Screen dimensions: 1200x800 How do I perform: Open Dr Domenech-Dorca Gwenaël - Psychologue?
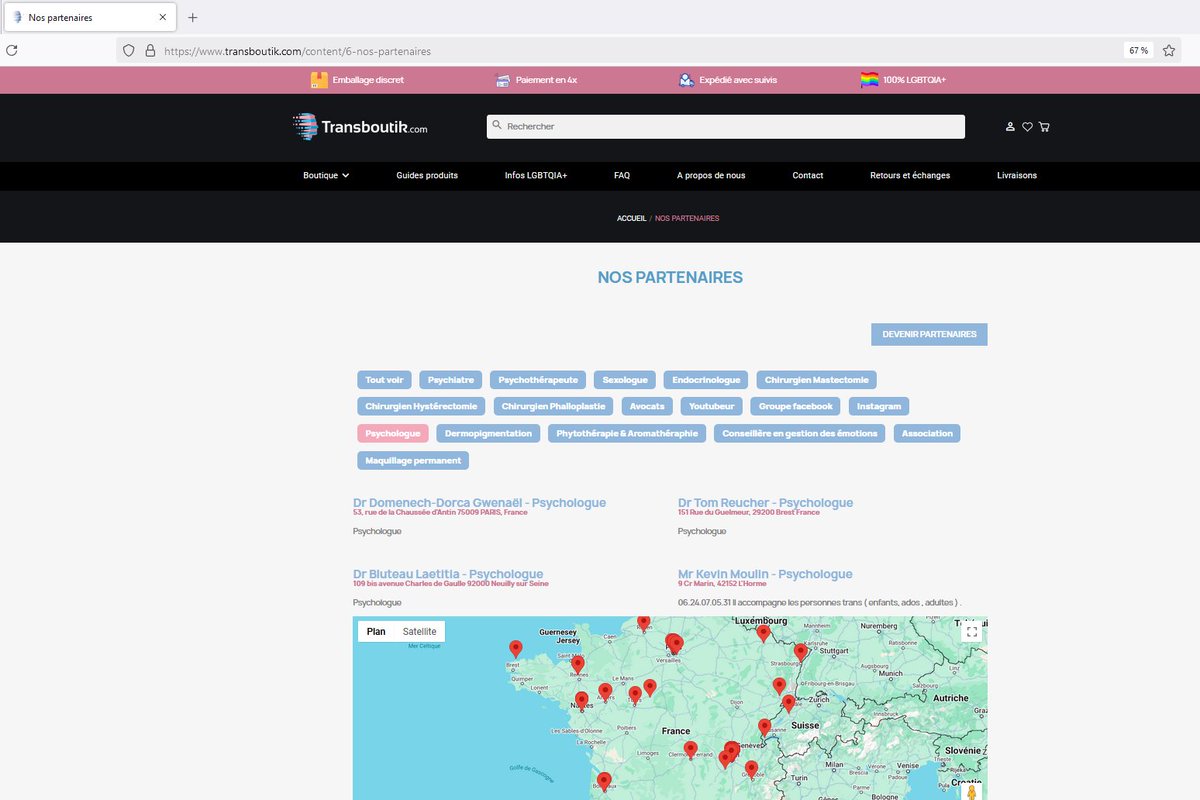click(479, 503)
